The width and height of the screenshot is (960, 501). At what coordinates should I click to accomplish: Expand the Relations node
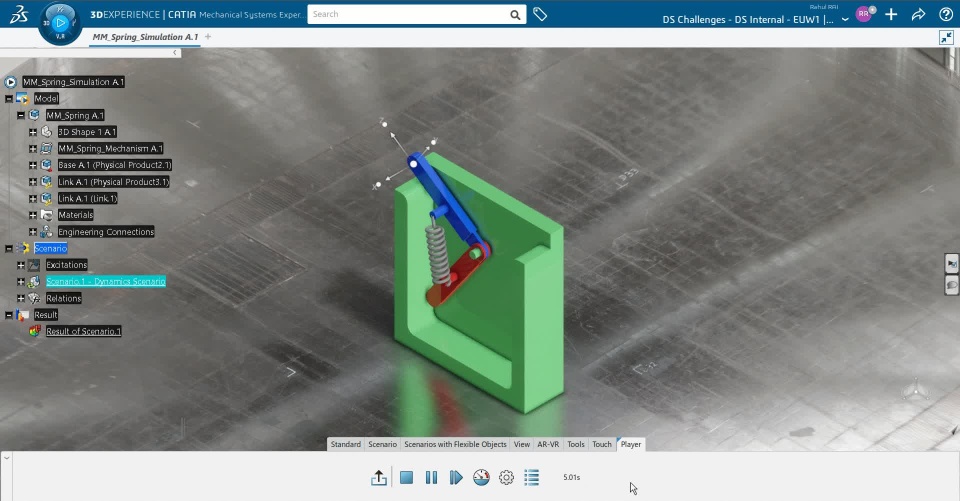tap(21, 298)
